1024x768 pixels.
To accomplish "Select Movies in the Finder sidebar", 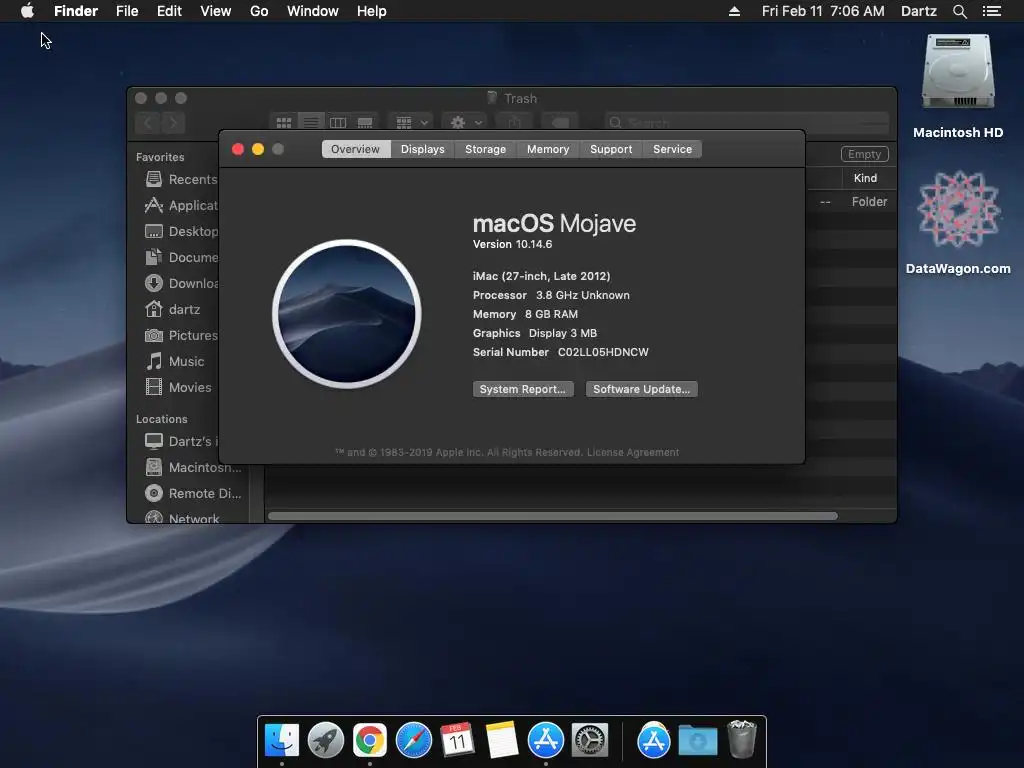I will point(178,387).
